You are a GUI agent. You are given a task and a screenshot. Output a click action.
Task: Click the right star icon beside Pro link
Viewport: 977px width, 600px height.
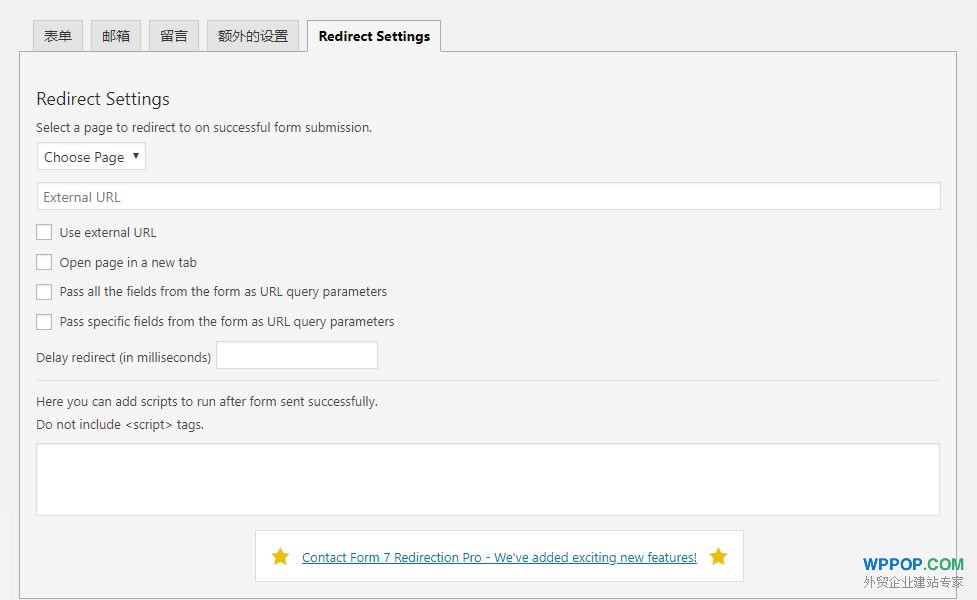718,556
